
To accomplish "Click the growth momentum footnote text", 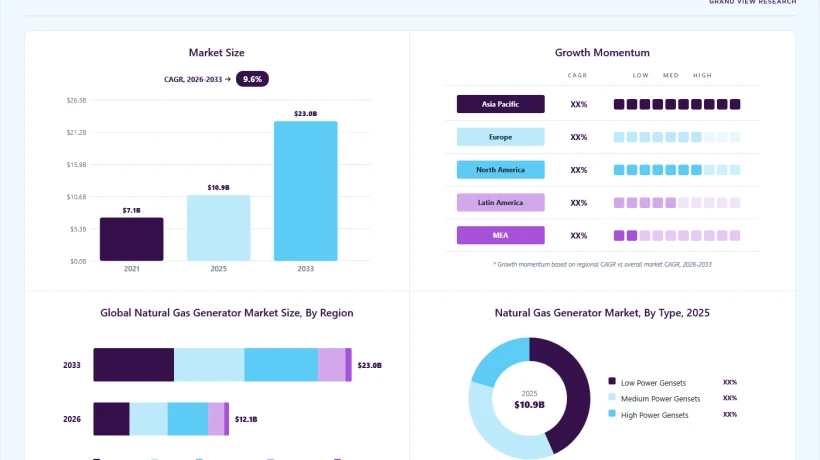I will click(x=602, y=264).
